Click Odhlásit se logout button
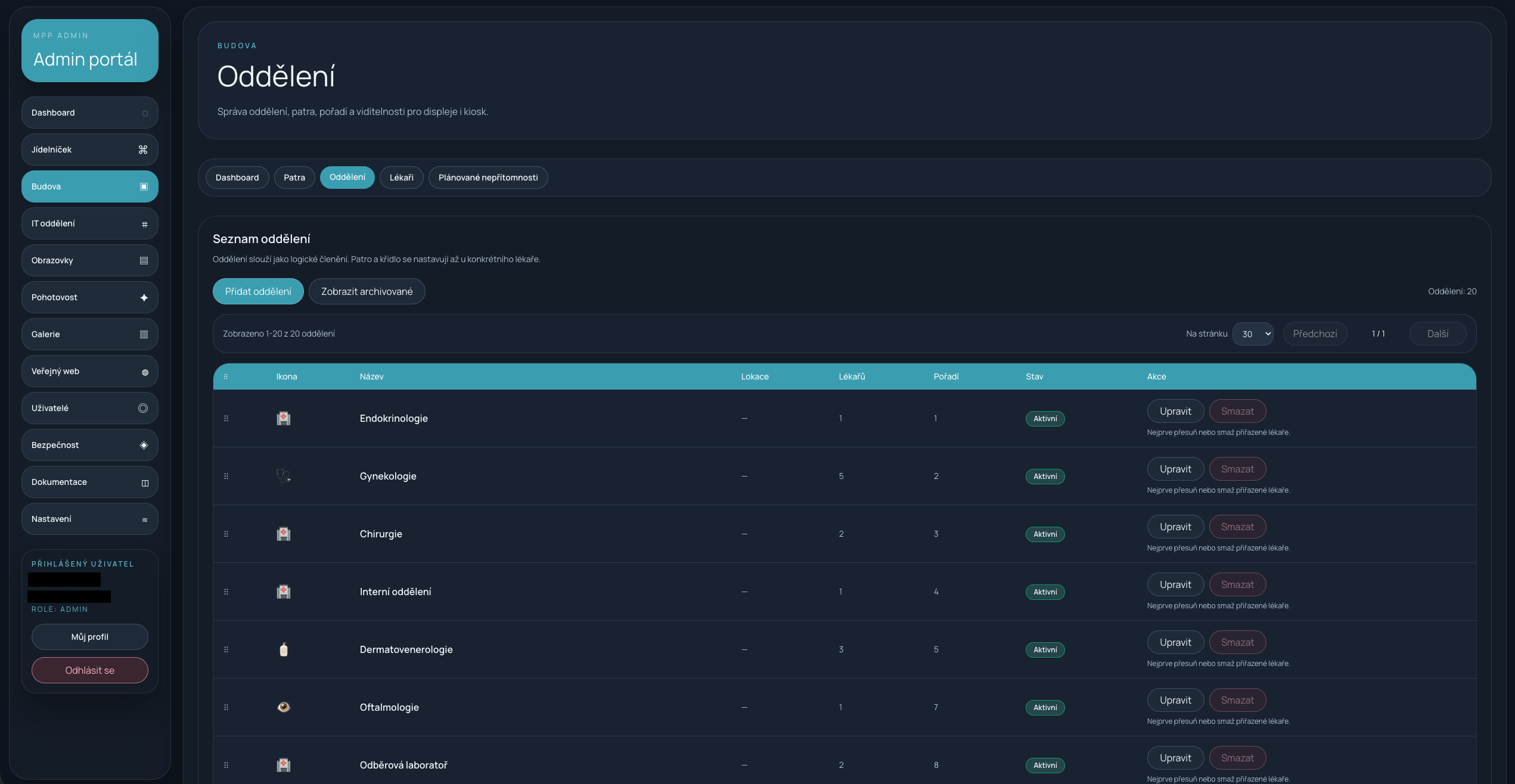1515x784 pixels. (x=90, y=670)
